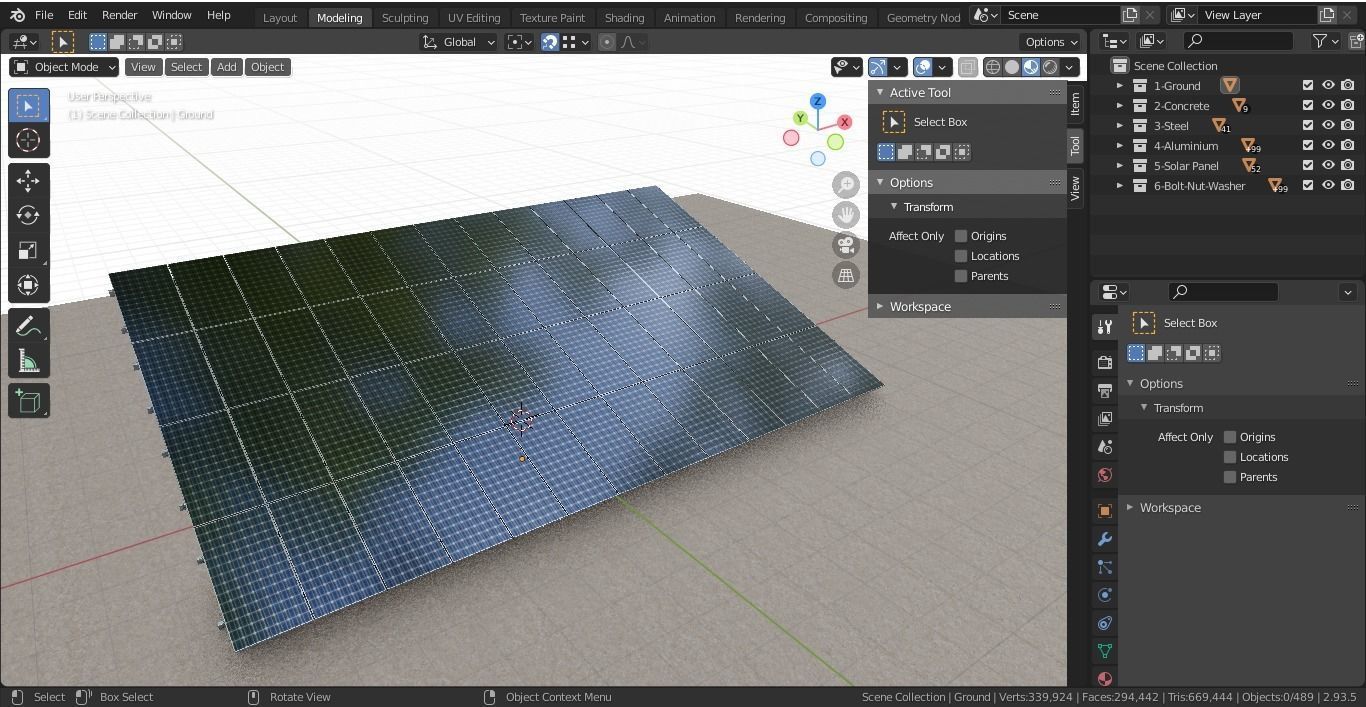This screenshot has height=707, width=1366.
Task: Click the Zoom view magnifier gizmo
Action: (846, 185)
